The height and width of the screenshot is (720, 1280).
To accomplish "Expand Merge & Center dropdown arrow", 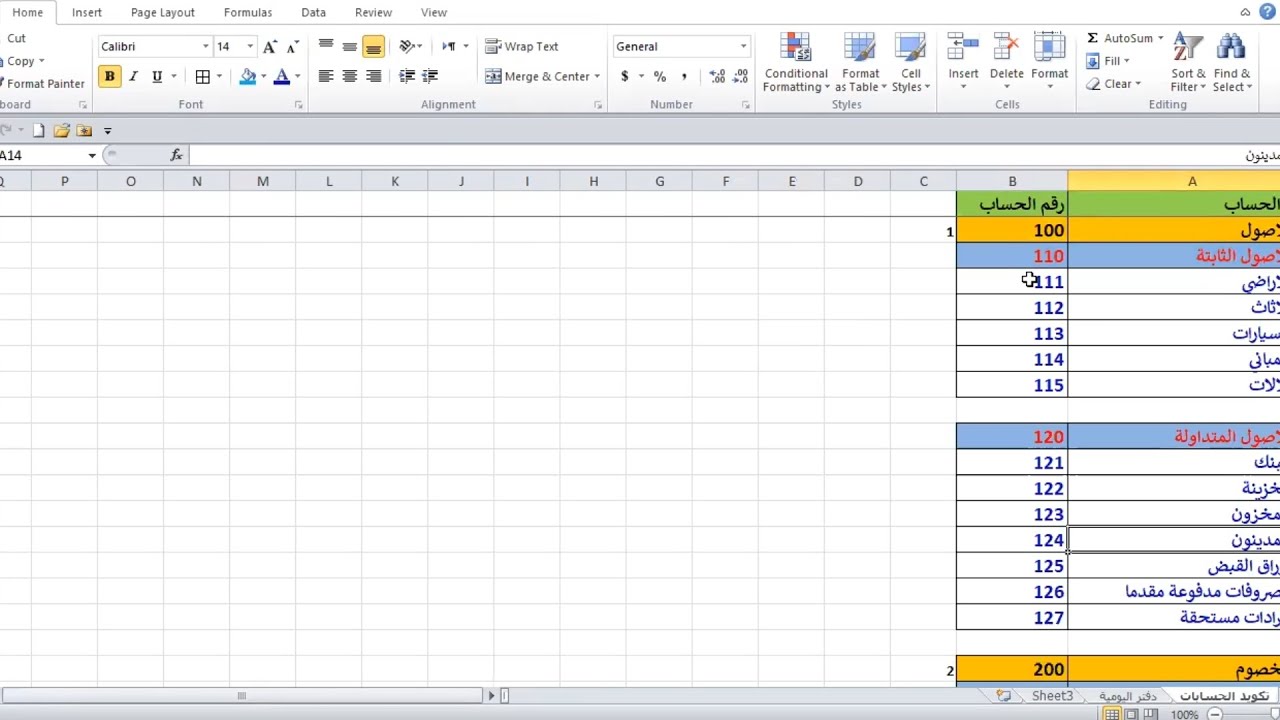I will tap(597, 77).
